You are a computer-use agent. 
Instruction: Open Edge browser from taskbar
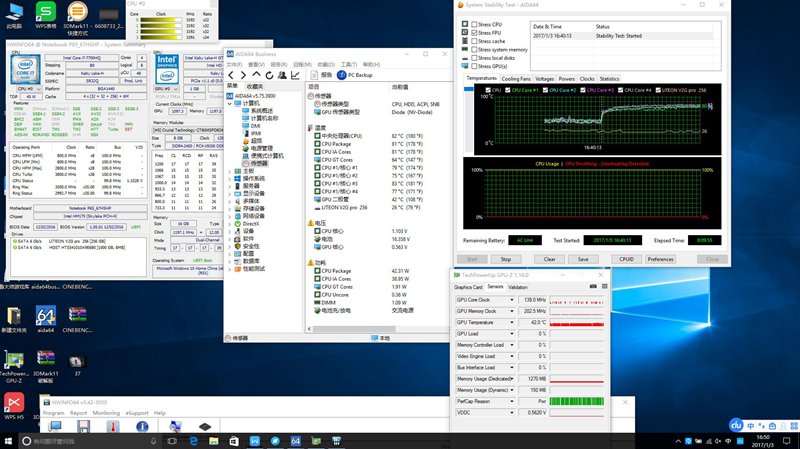pos(193,441)
